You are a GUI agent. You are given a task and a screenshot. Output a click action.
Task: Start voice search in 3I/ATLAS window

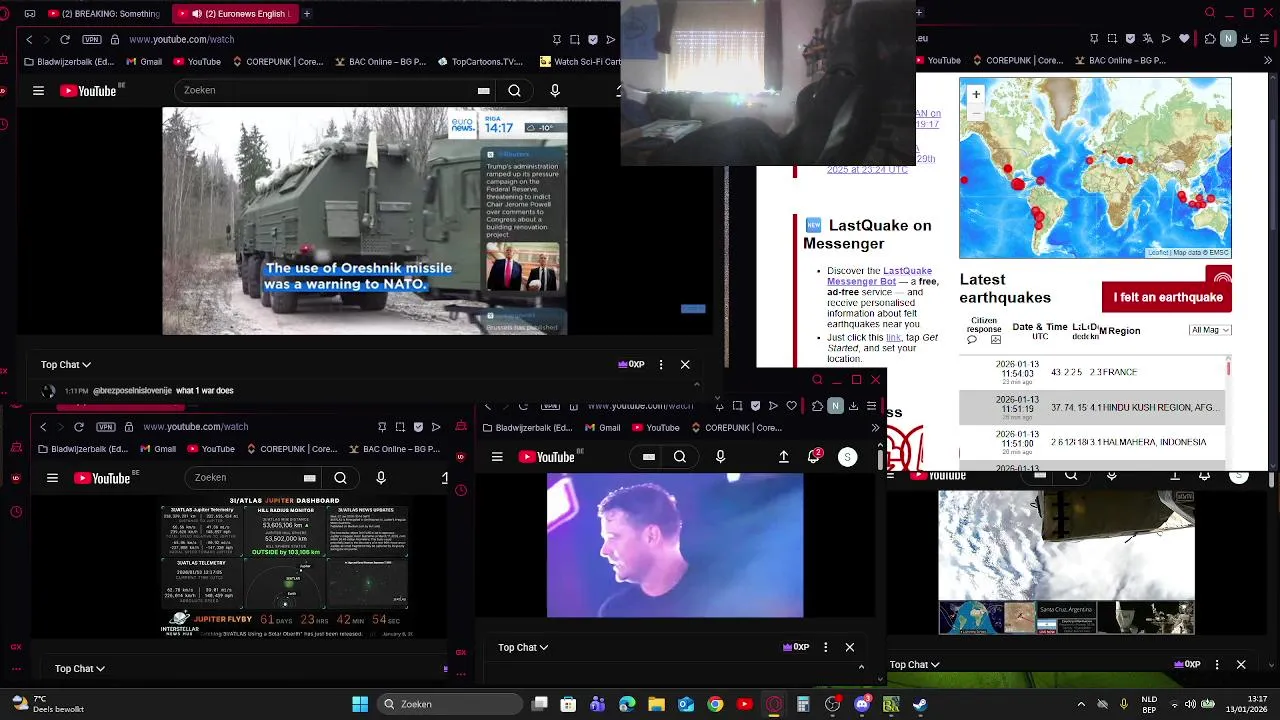[381, 478]
